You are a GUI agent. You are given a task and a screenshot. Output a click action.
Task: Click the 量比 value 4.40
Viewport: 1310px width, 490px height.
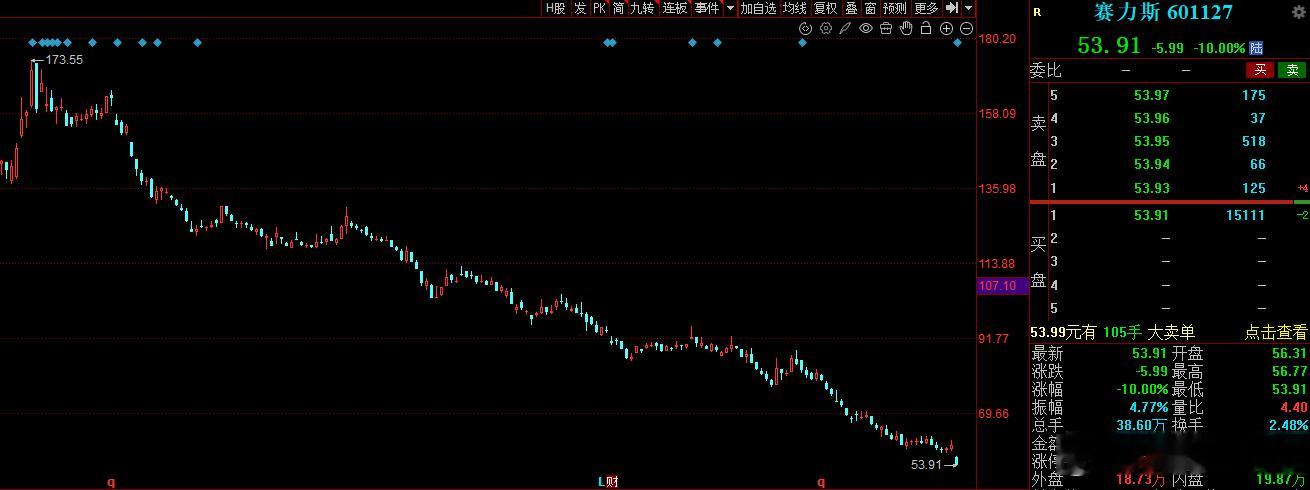pos(1294,407)
